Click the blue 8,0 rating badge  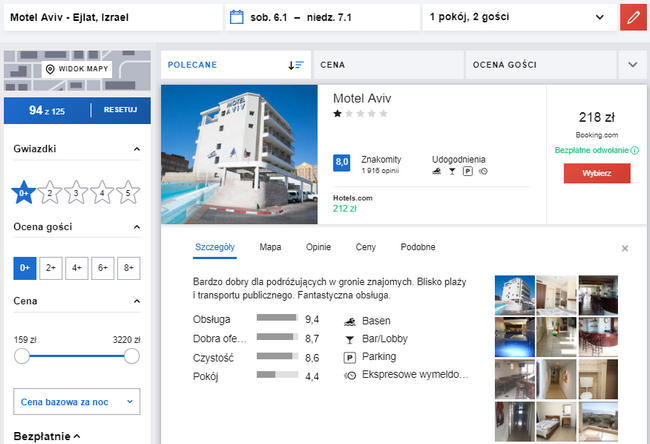(x=342, y=163)
